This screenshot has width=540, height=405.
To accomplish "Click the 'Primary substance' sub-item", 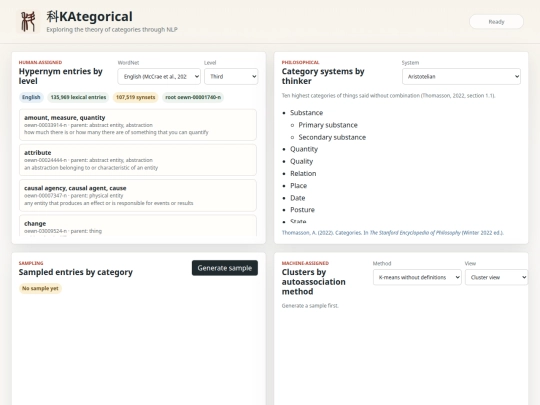I will (328, 125).
